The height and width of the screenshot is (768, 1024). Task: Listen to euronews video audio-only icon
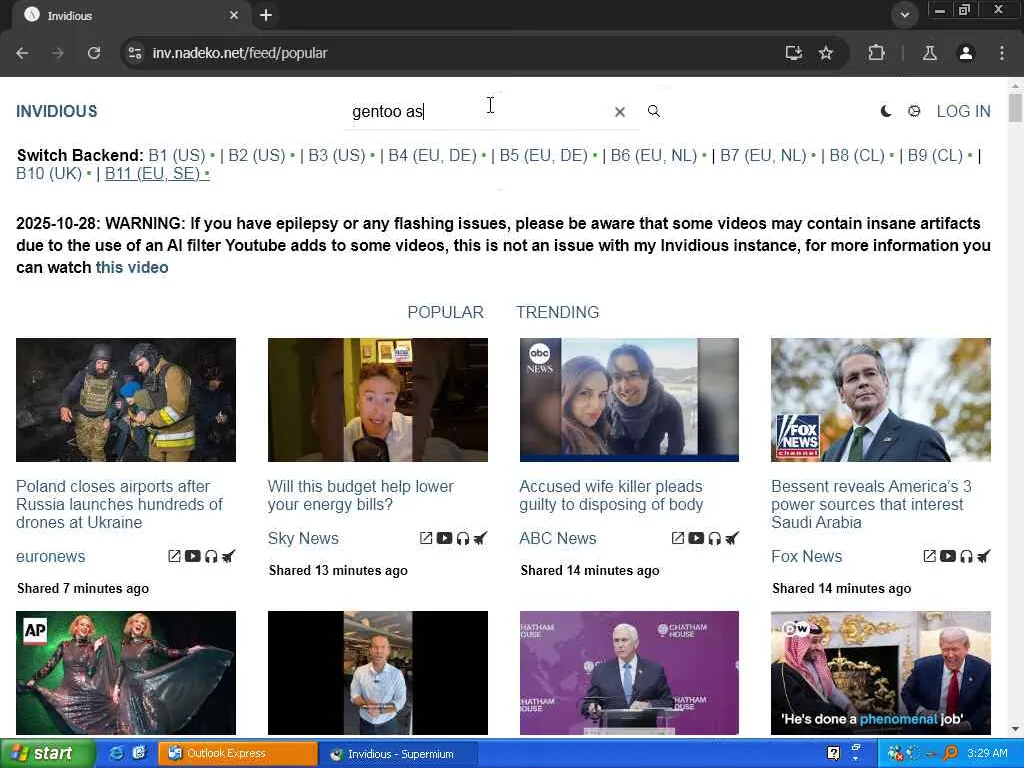click(x=211, y=556)
